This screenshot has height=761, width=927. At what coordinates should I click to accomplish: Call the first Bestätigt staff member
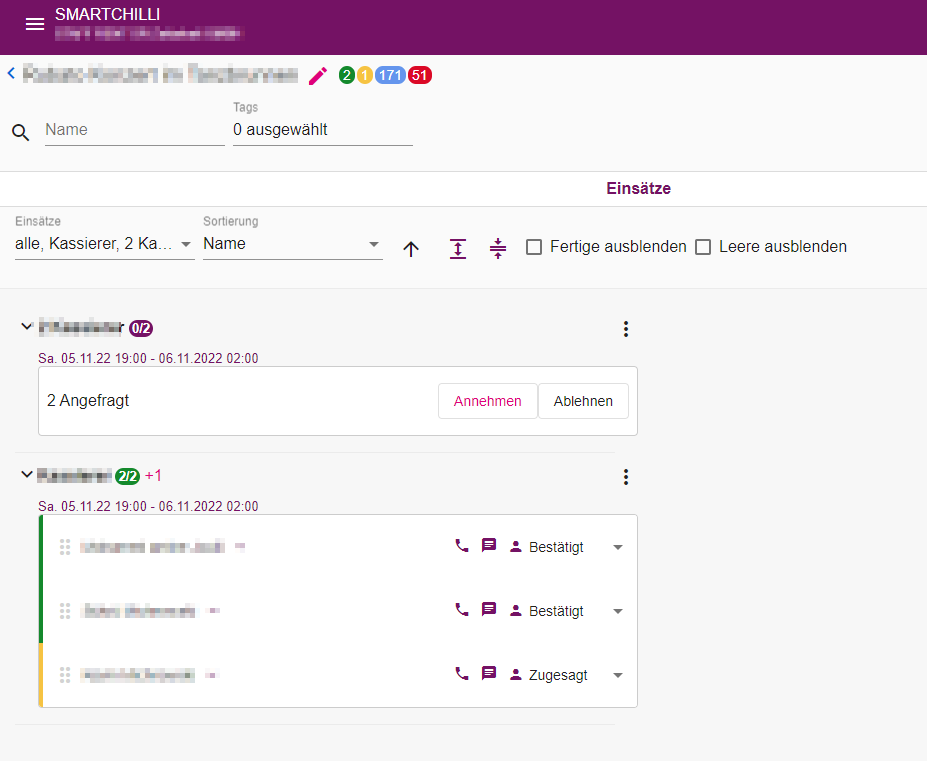click(462, 546)
